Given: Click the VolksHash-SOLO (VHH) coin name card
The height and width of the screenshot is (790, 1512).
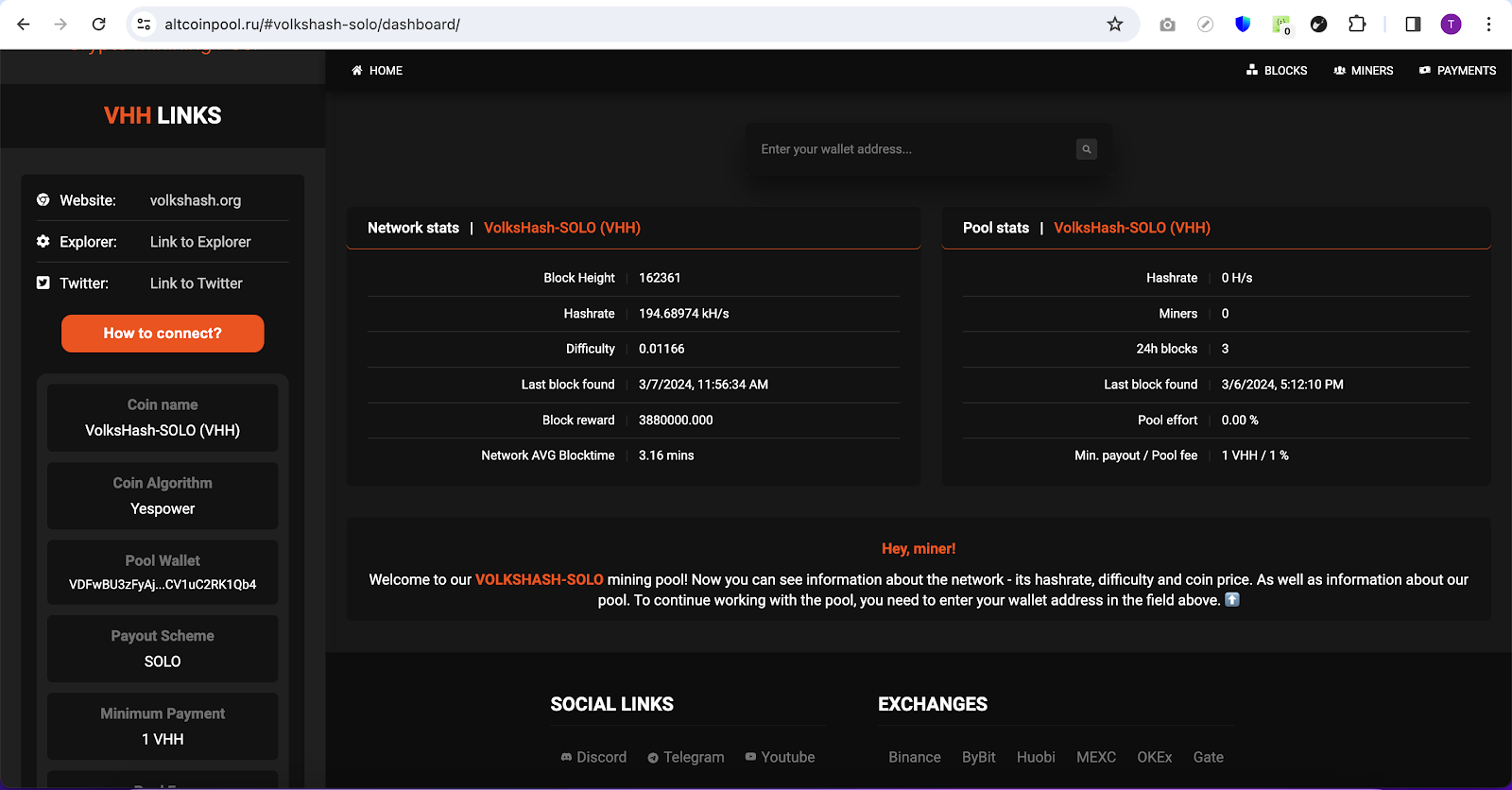Looking at the screenshot, I should (163, 418).
